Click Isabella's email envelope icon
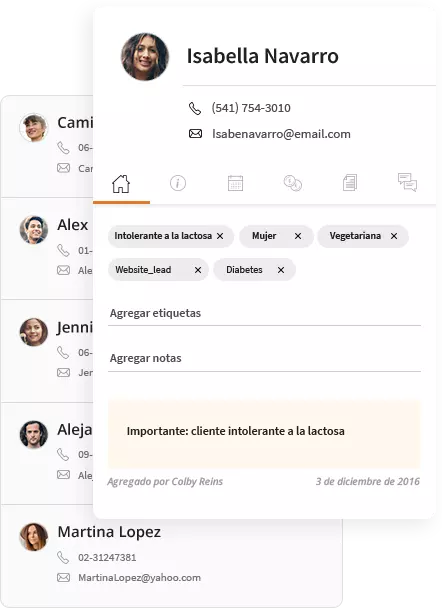Image resolution: width=442 pixels, height=608 pixels. pos(195,134)
